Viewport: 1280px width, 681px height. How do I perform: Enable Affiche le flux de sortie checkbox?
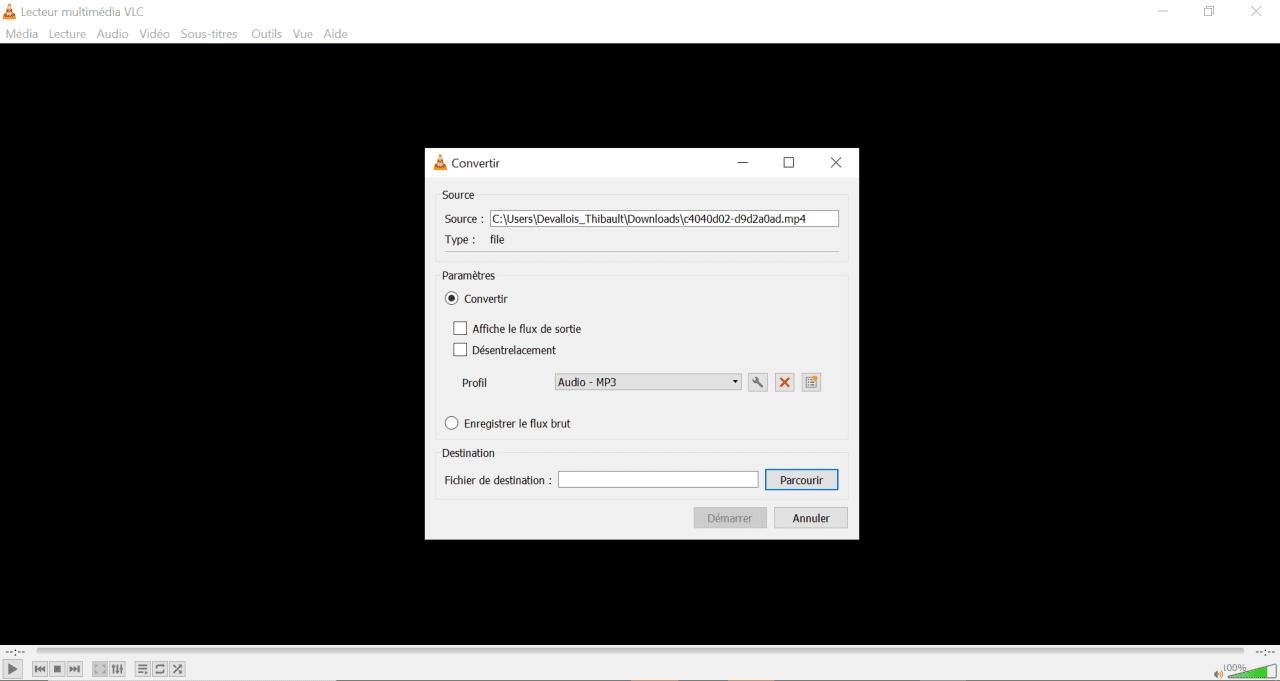460,328
